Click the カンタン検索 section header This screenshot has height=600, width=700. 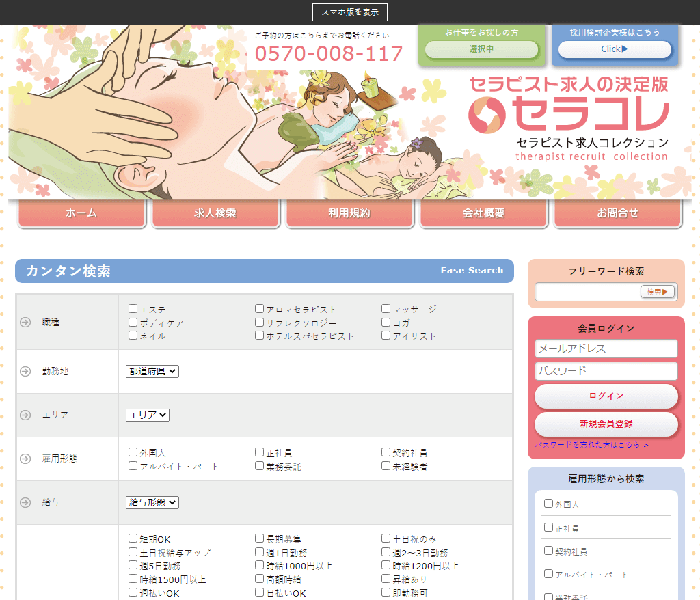(x=264, y=271)
